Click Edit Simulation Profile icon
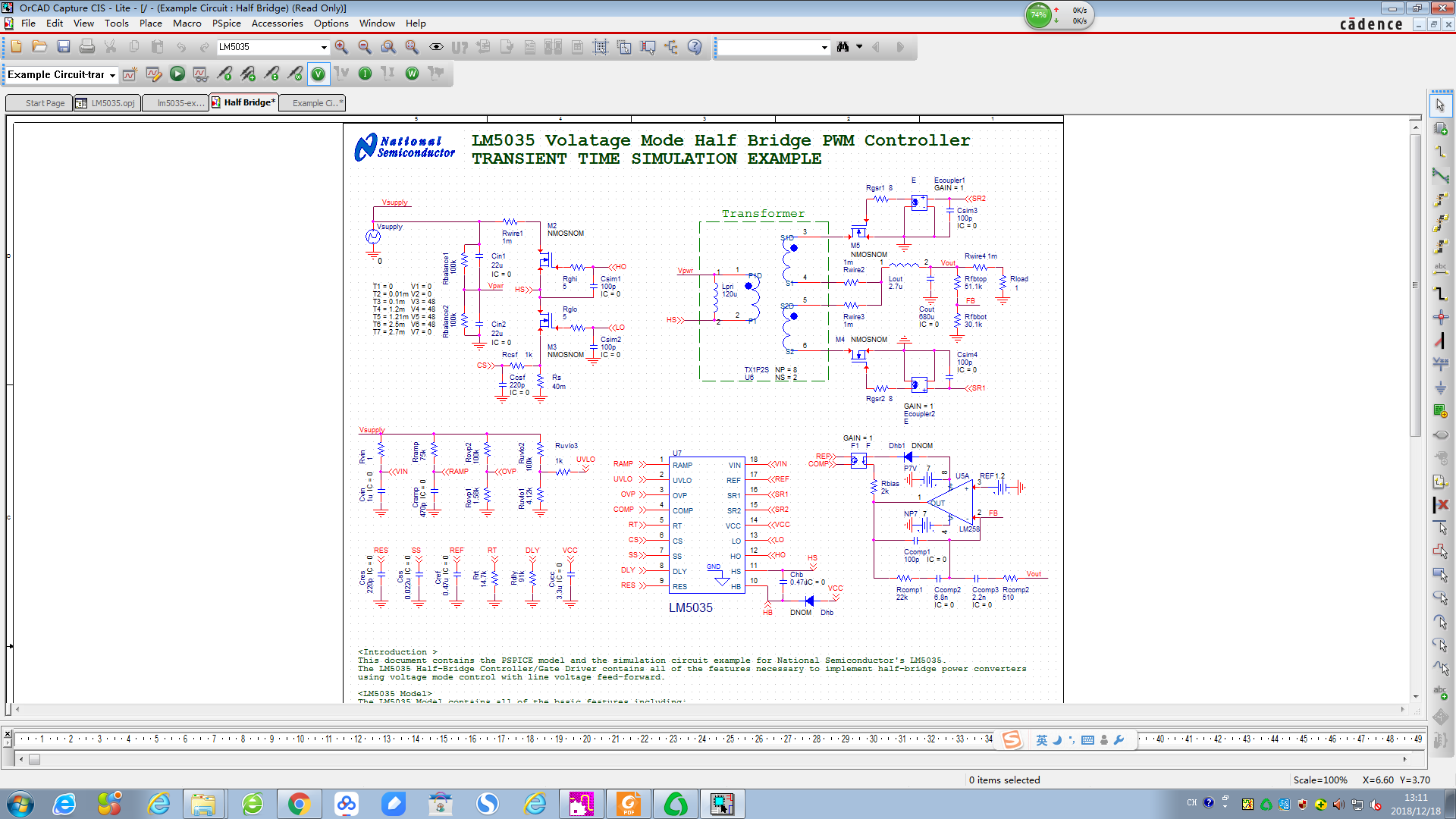This screenshot has height=819, width=1456. pyautogui.click(x=153, y=74)
